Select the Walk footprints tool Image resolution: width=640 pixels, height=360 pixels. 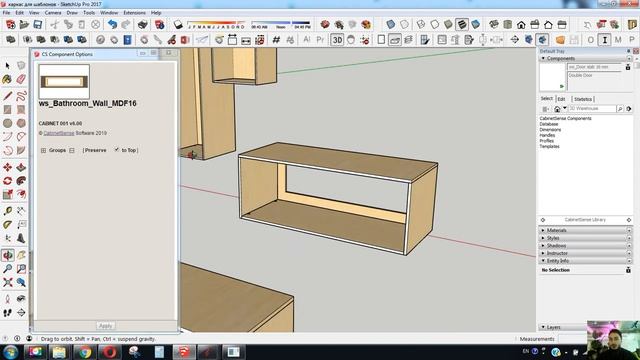pyautogui.click(x=7, y=313)
